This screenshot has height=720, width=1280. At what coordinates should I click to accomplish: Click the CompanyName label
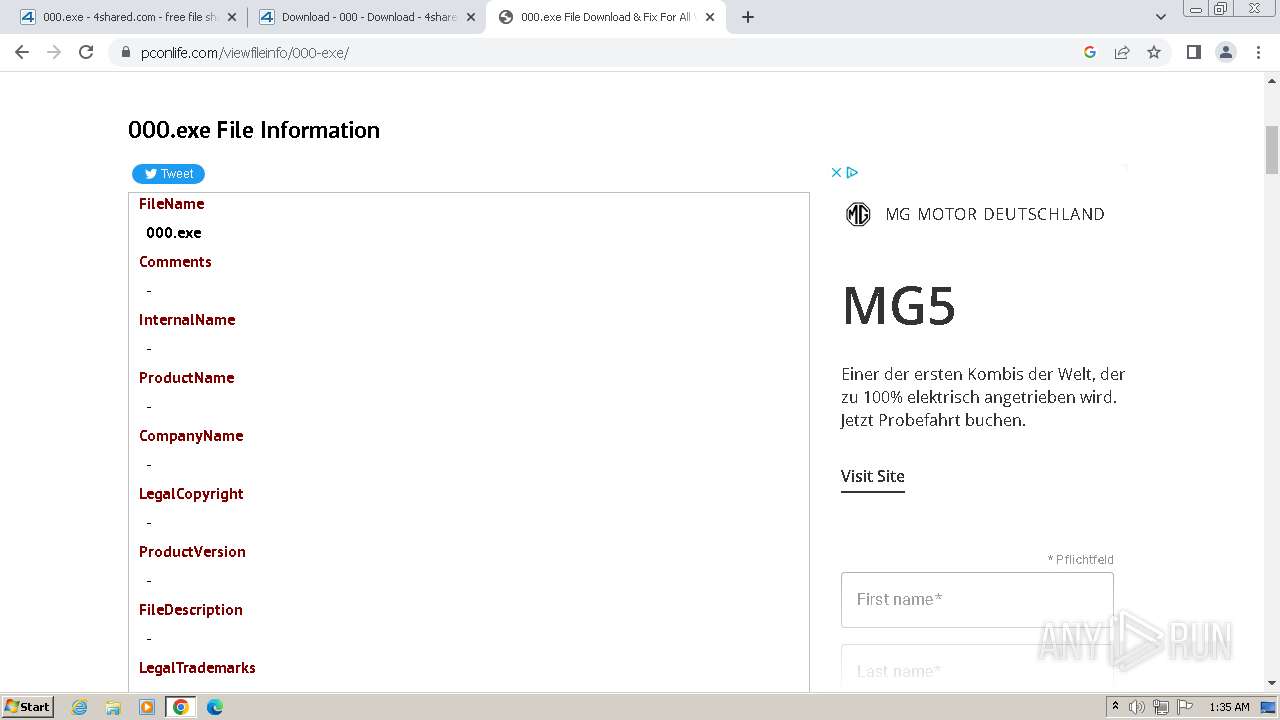[191, 435]
